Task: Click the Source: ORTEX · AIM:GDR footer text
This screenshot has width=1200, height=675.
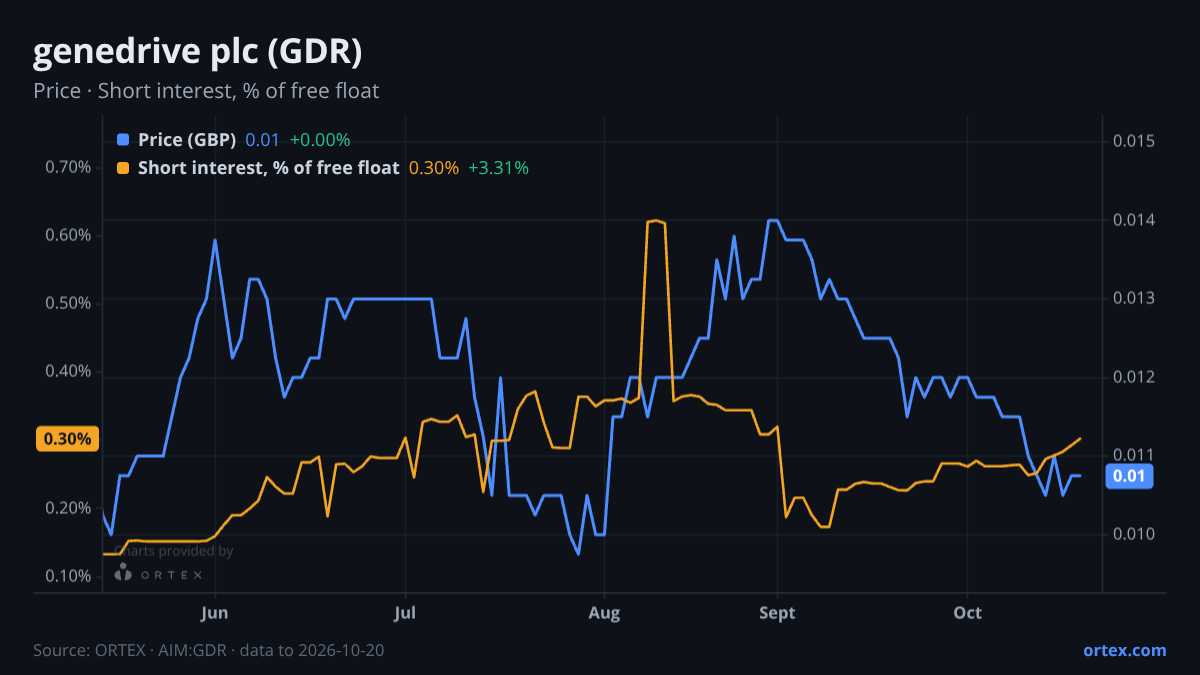Action: pos(209,650)
